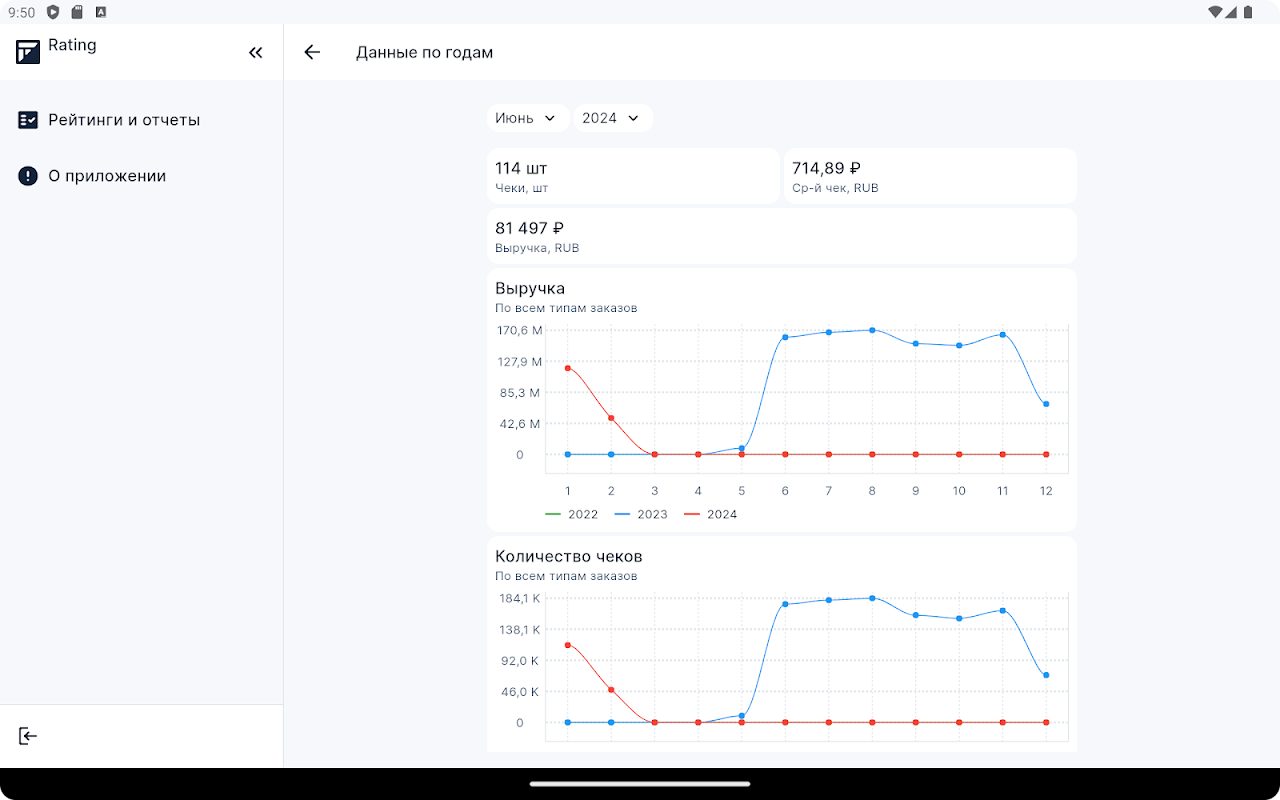Select the 714,89 ₽ Ср-й чек card
Viewport: 1280px width, 800px height.
click(x=929, y=176)
